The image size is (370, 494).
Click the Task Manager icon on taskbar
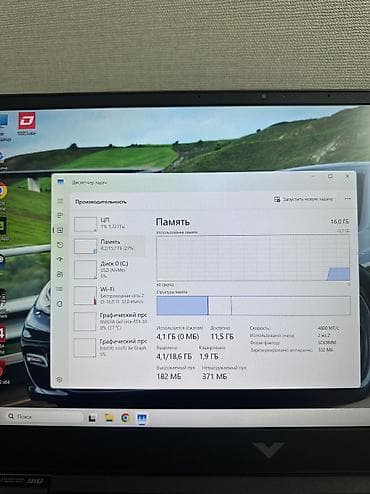tap(142, 418)
